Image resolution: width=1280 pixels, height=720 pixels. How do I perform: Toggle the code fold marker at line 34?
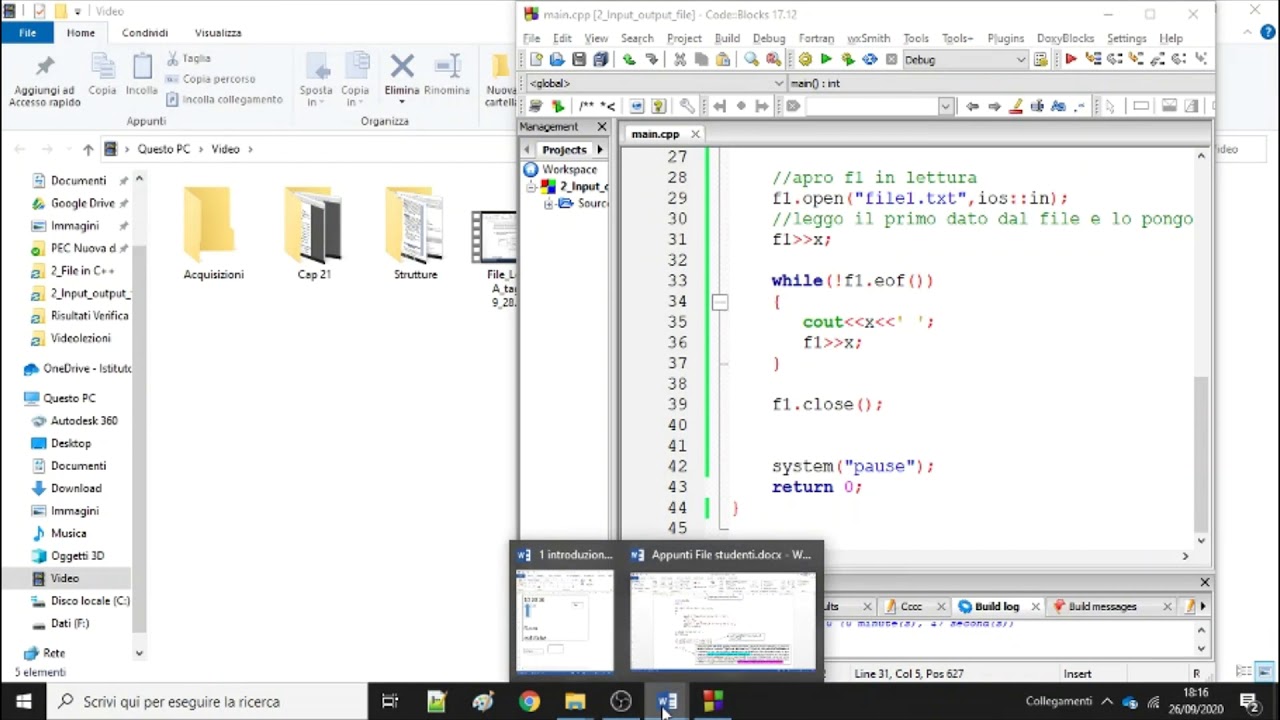(719, 302)
